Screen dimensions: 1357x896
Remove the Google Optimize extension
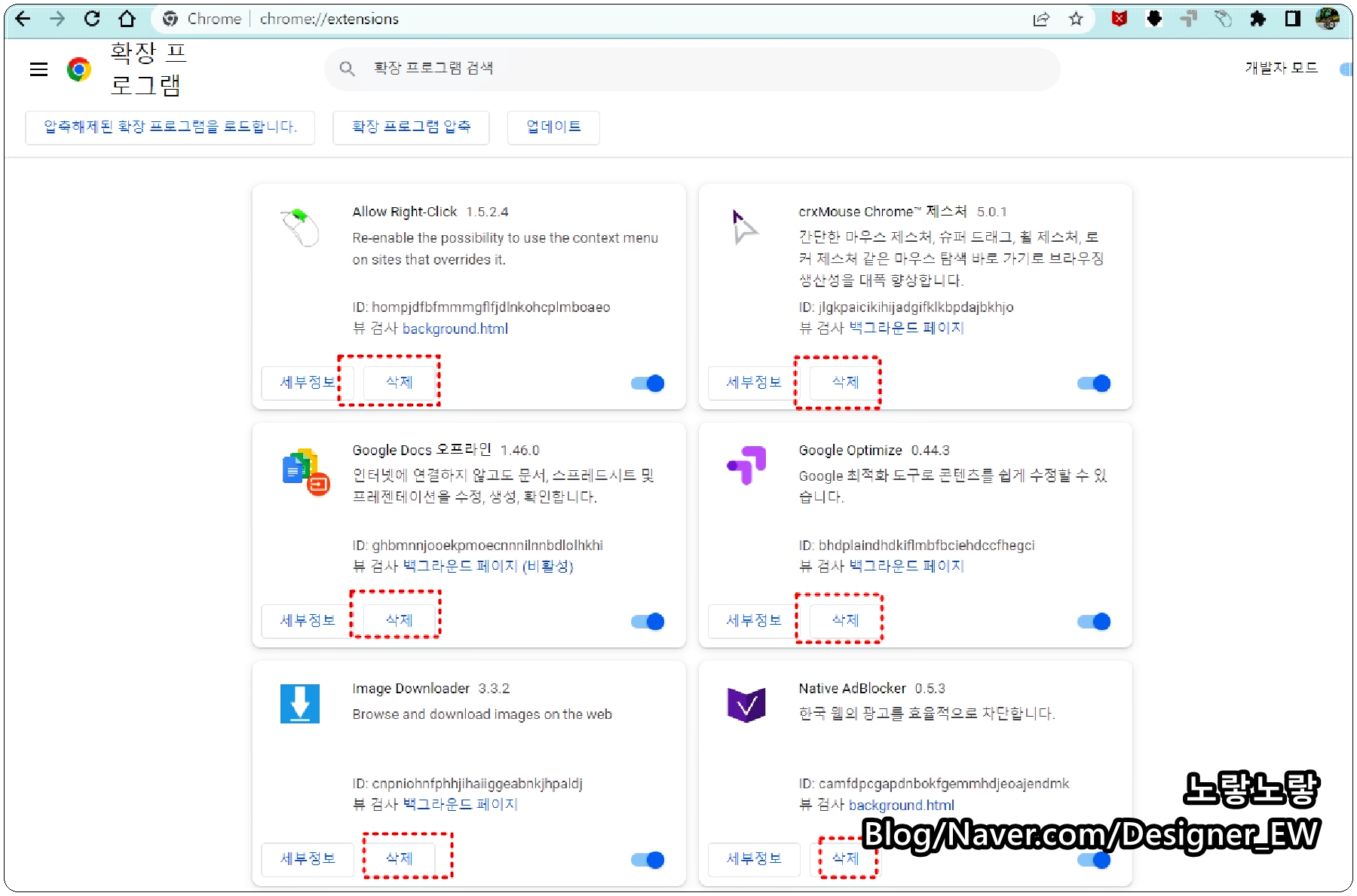click(x=846, y=621)
